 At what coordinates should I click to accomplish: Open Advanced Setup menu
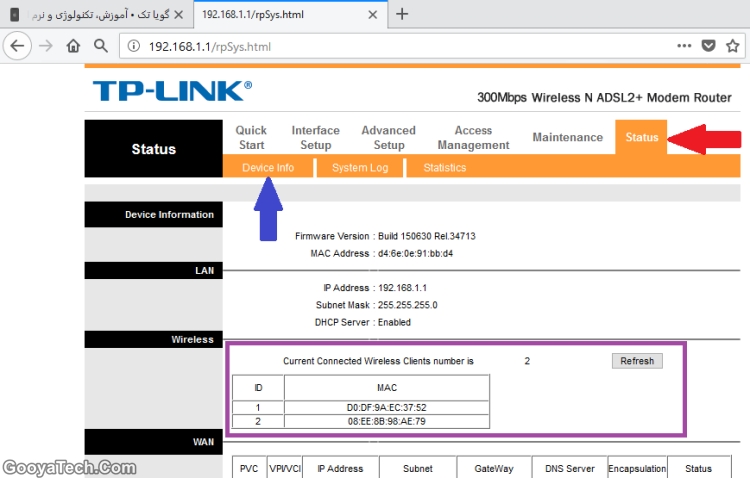[388, 137]
